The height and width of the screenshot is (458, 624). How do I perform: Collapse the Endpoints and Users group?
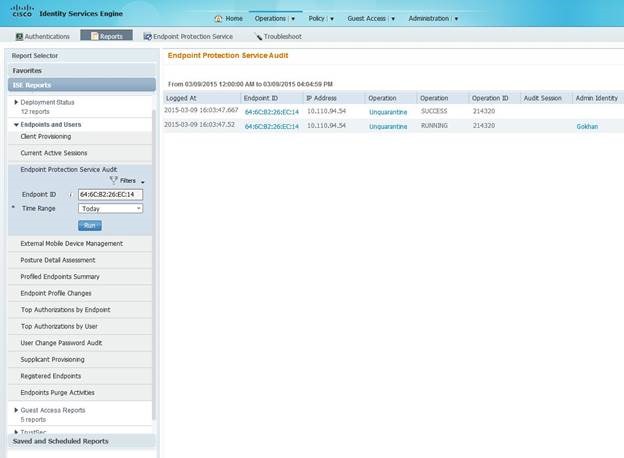coord(16,125)
